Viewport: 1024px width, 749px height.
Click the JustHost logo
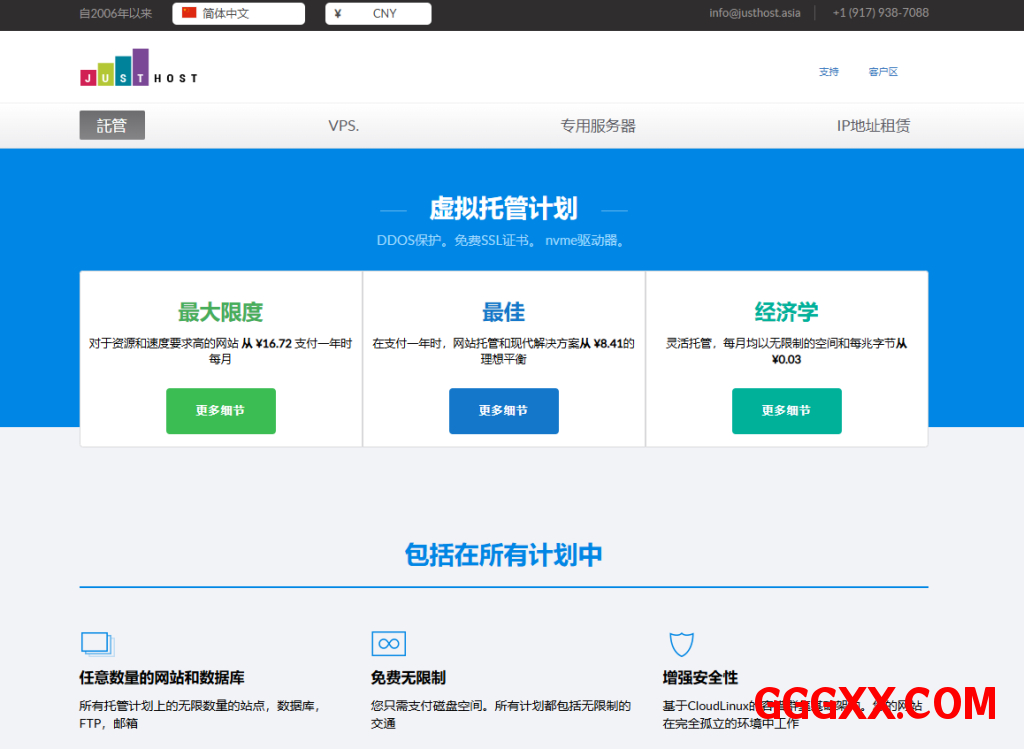pos(138,68)
